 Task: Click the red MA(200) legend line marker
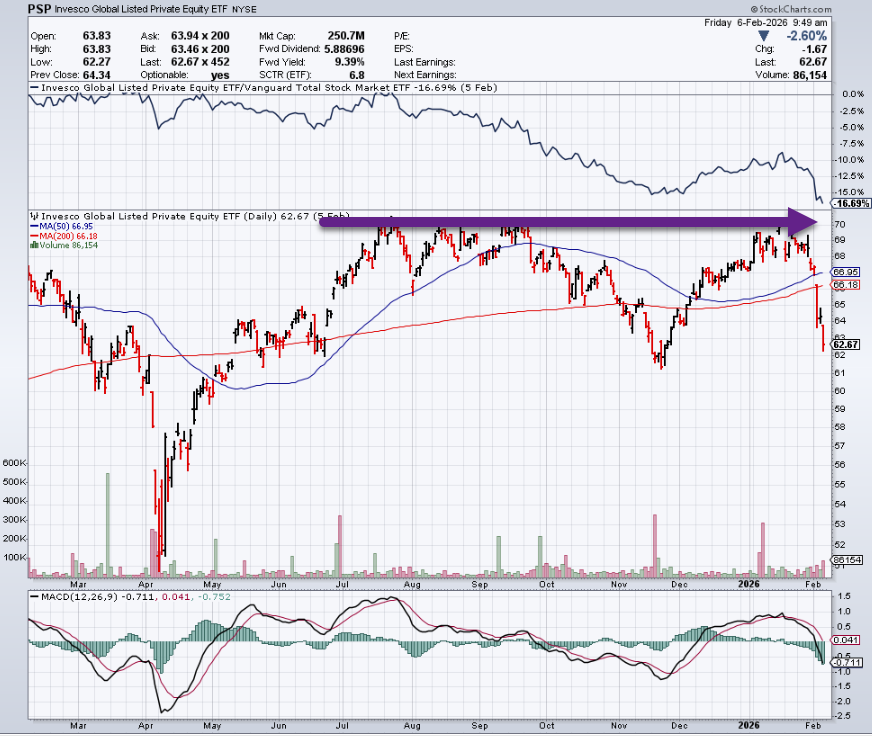[33, 233]
